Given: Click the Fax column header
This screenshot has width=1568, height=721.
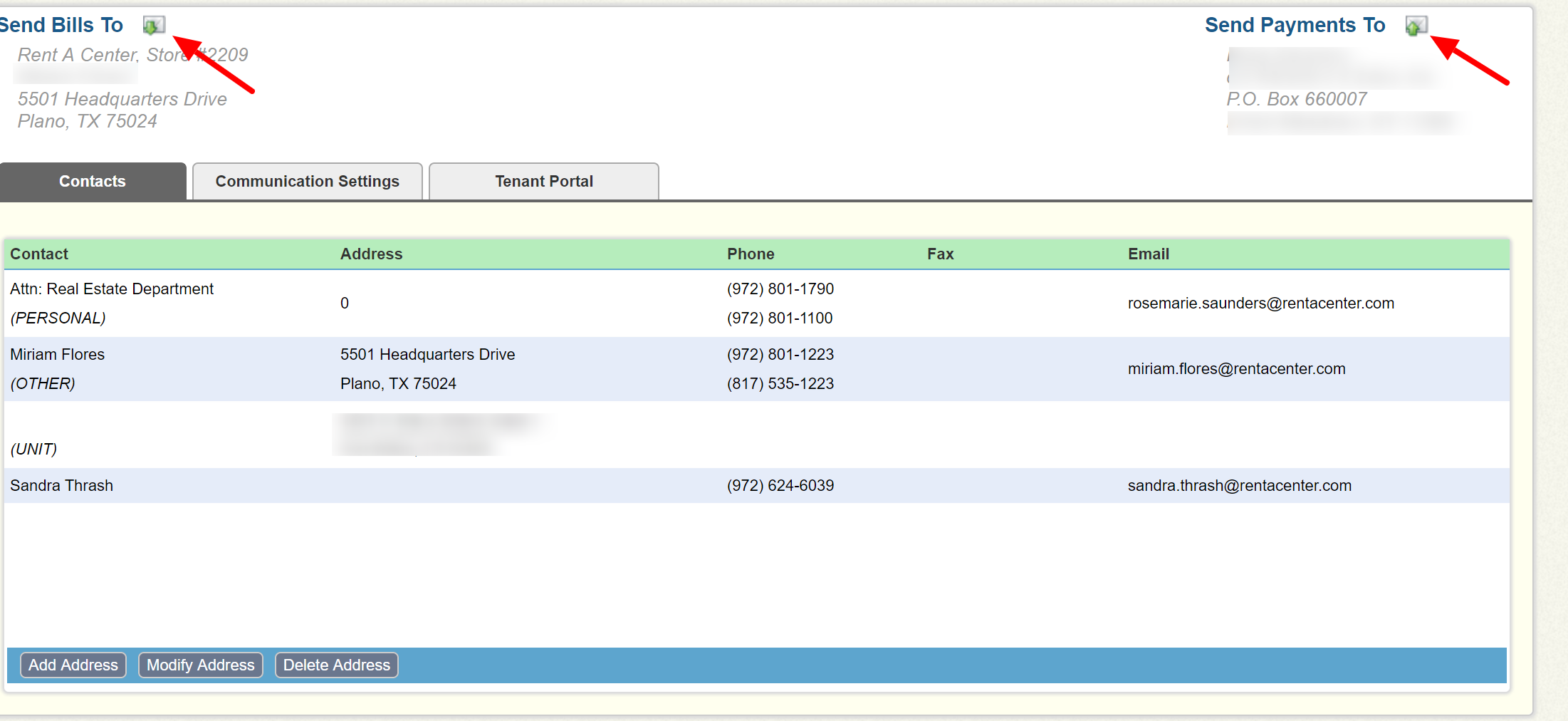Looking at the screenshot, I should coord(940,254).
